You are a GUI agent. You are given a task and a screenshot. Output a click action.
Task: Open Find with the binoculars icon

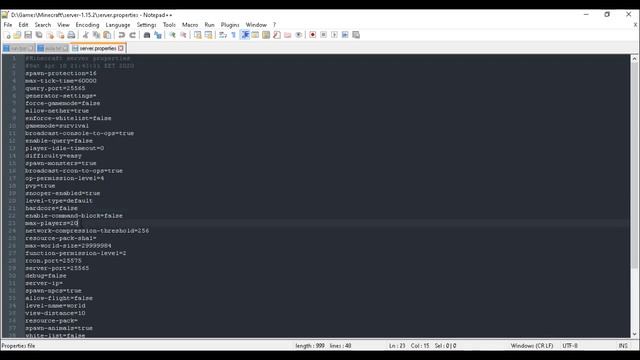coord(147,35)
